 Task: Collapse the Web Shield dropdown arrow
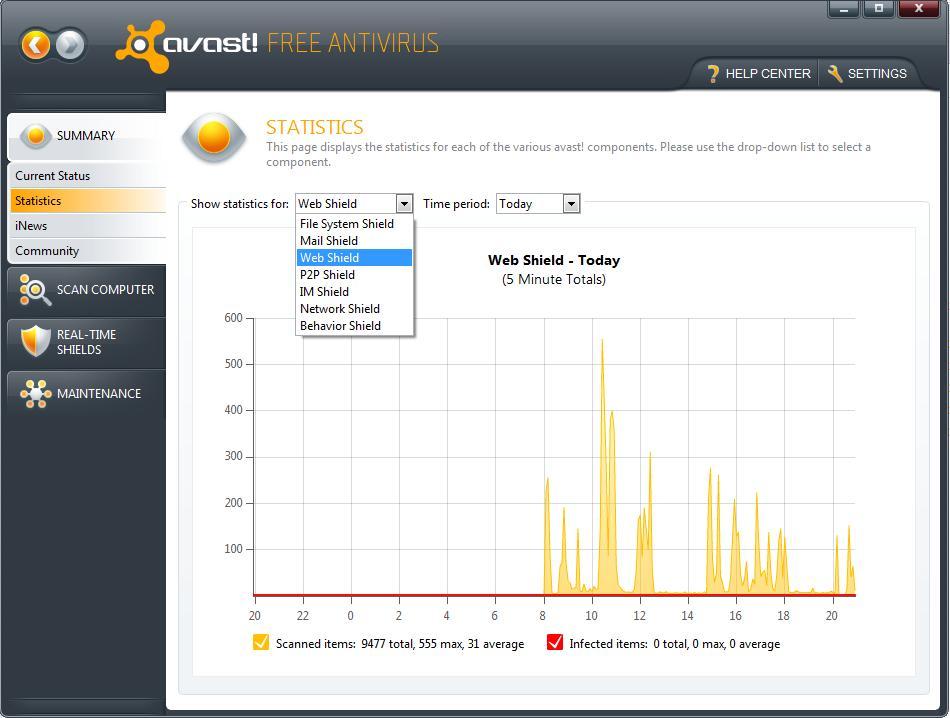tap(404, 204)
